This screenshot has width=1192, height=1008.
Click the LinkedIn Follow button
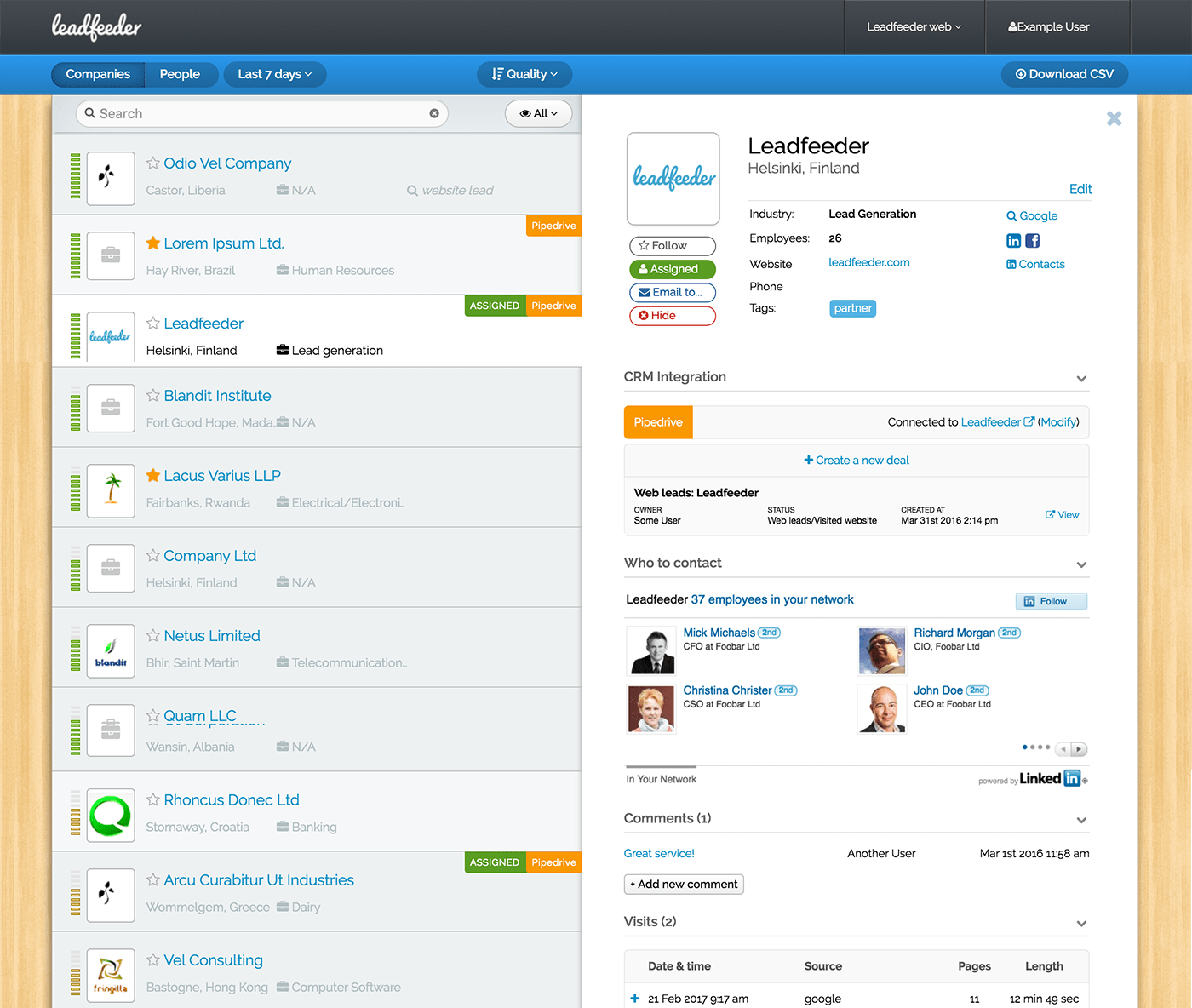click(1052, 601)
